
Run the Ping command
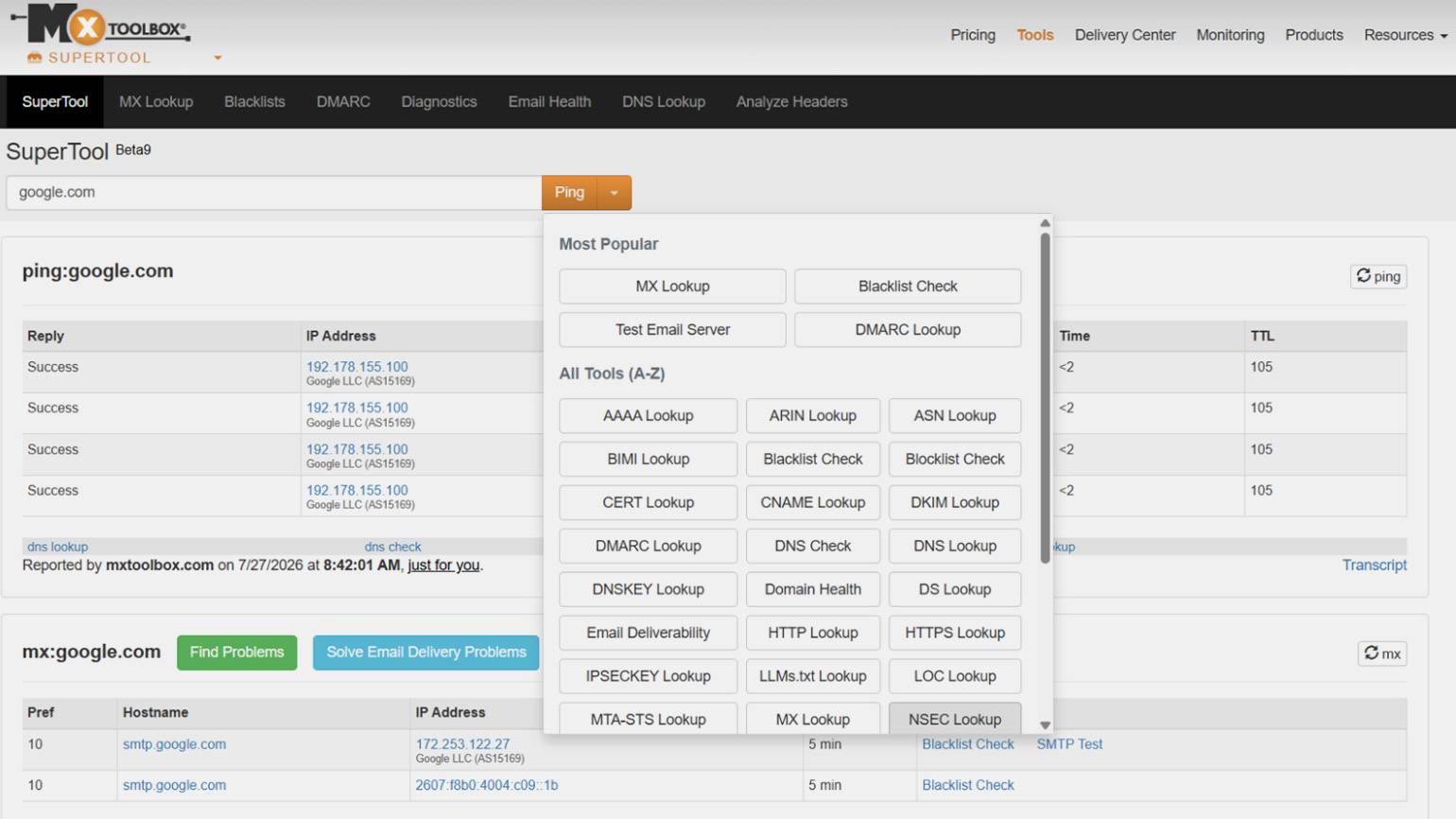point(569,193)
